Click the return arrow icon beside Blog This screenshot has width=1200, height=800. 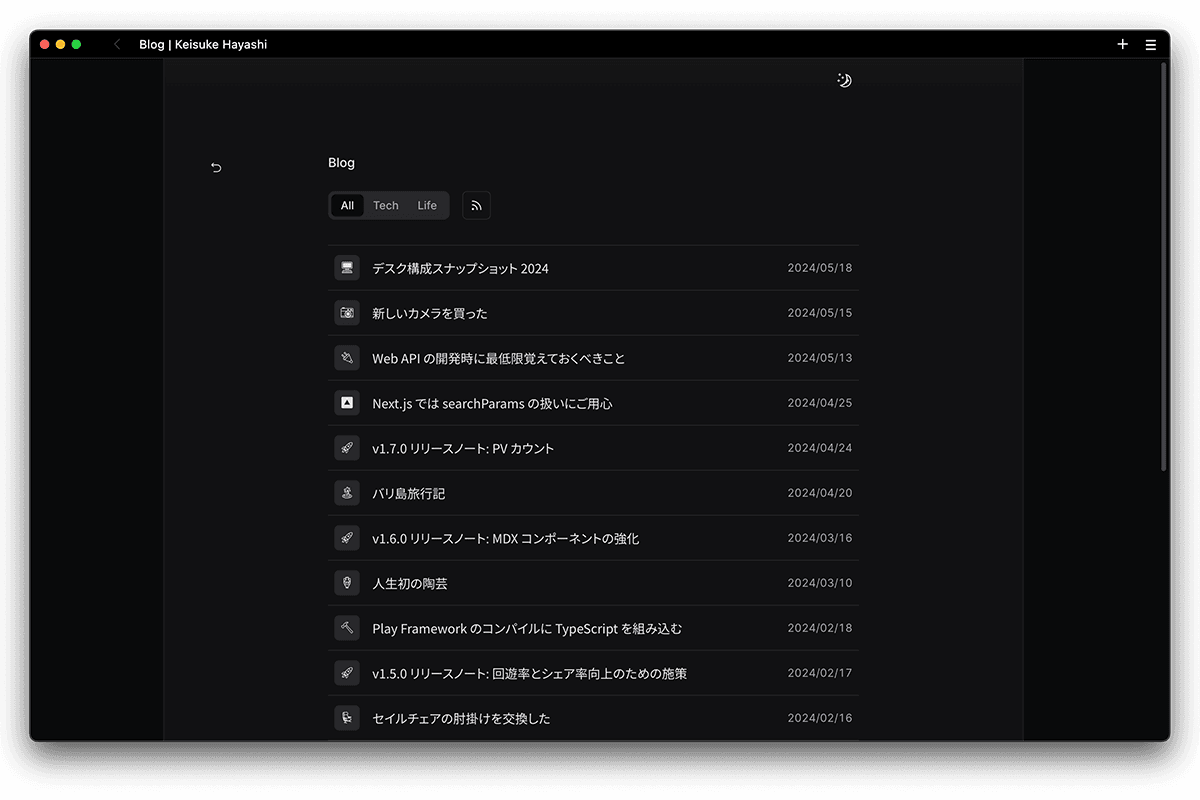pyautogui.click(x=216, y=168)
